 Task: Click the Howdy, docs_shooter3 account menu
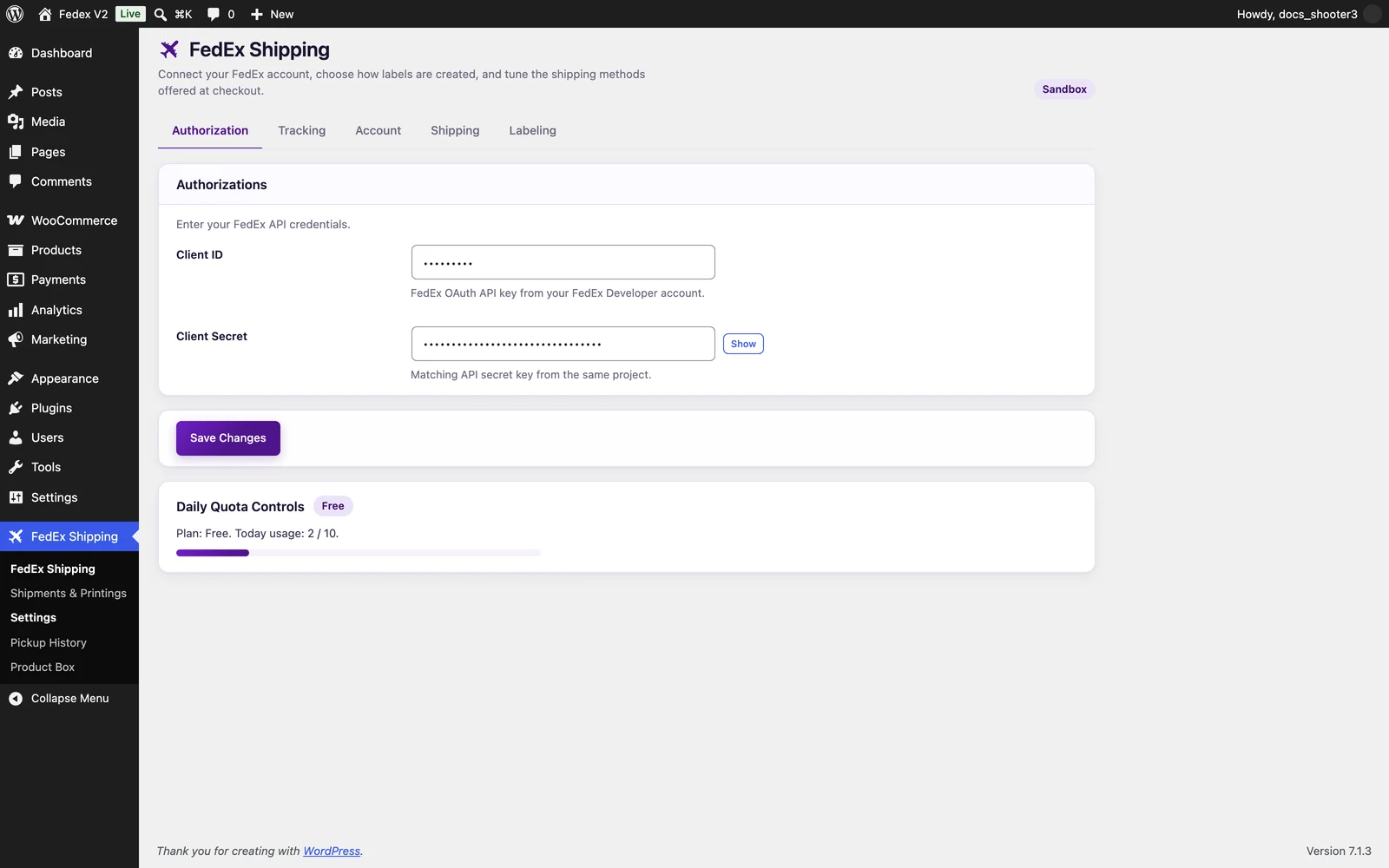point(1308,14)
